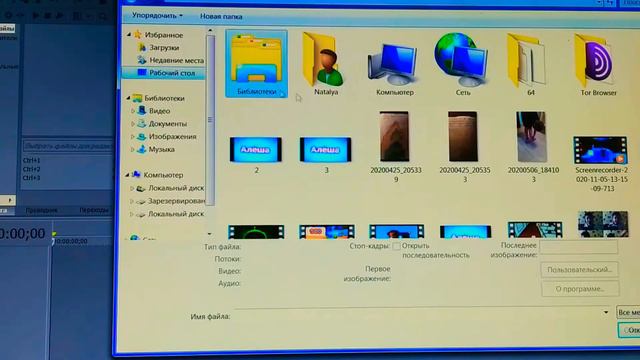Confirm with the Открыть button
This screenshot has height=360, width=640.
(x=629, y=330)
